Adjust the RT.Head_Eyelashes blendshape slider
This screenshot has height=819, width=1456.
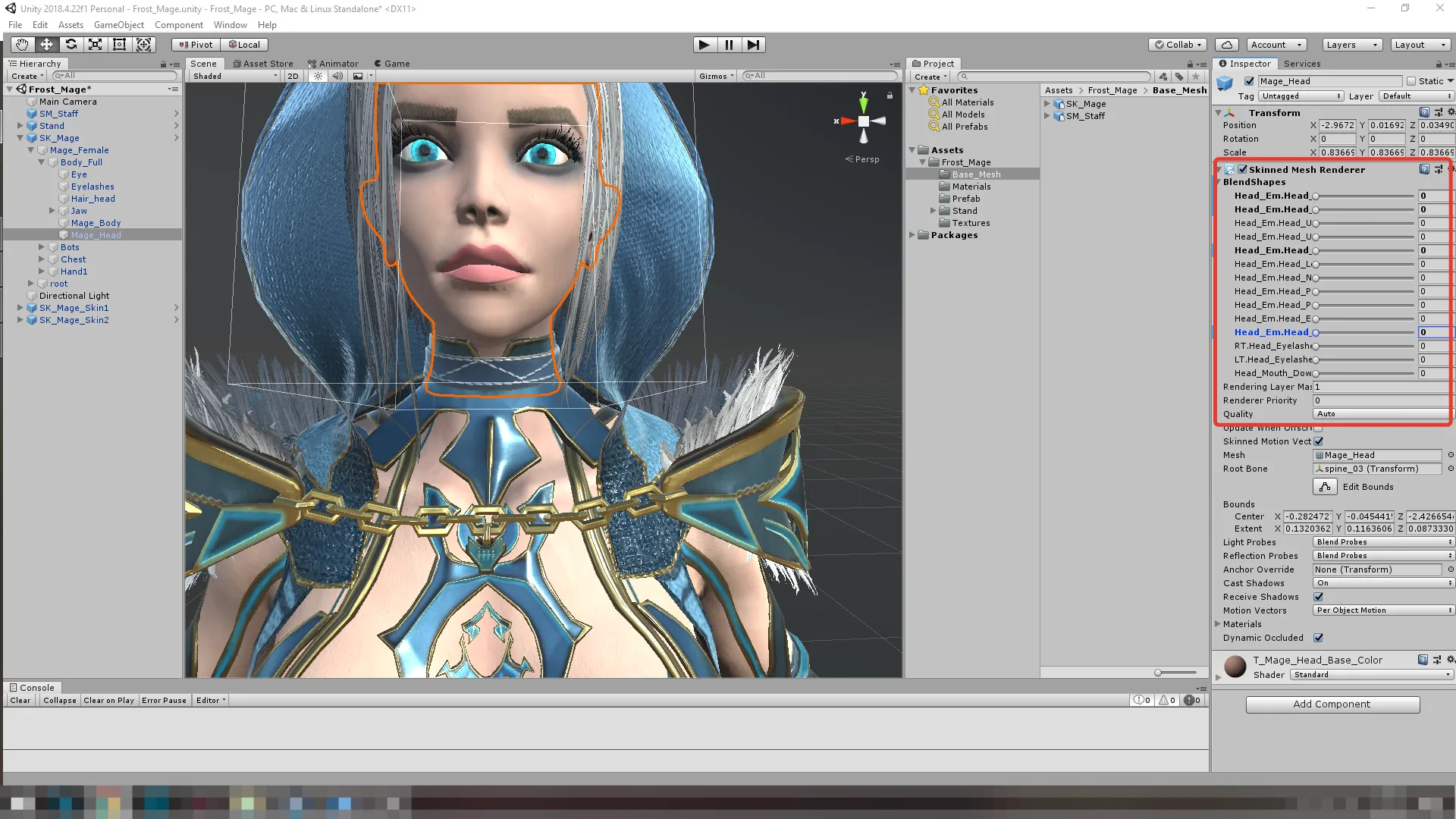click(x=1363, y=347)
